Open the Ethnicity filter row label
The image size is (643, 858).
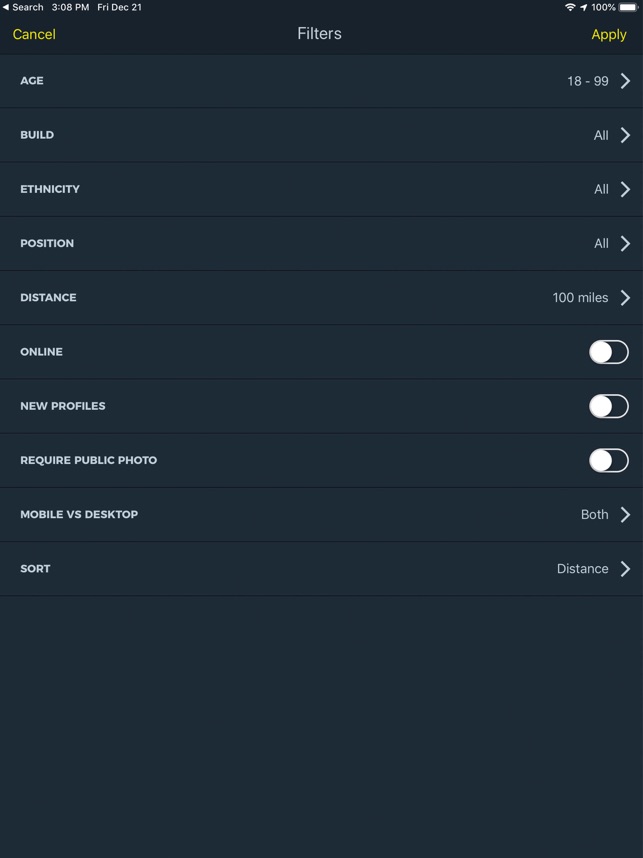[50, 189]
